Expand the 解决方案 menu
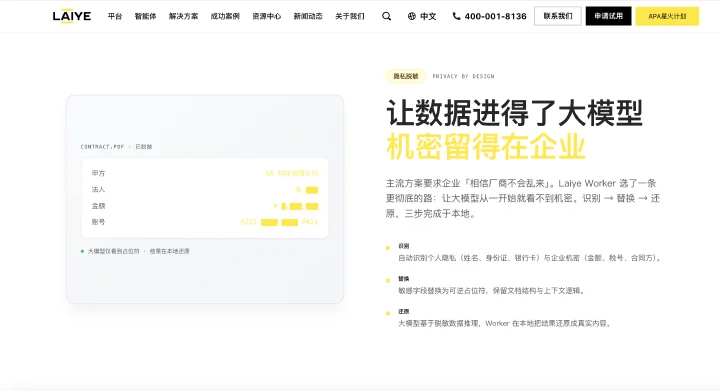Viewport: 720px width, 391px height. (x=183, y=16)
